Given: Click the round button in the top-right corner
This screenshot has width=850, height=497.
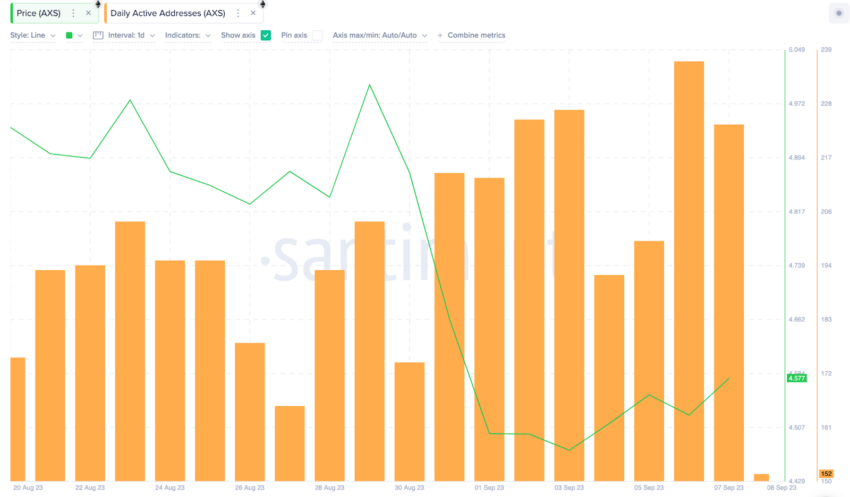Looking at the screenshot, I should 839,13.
